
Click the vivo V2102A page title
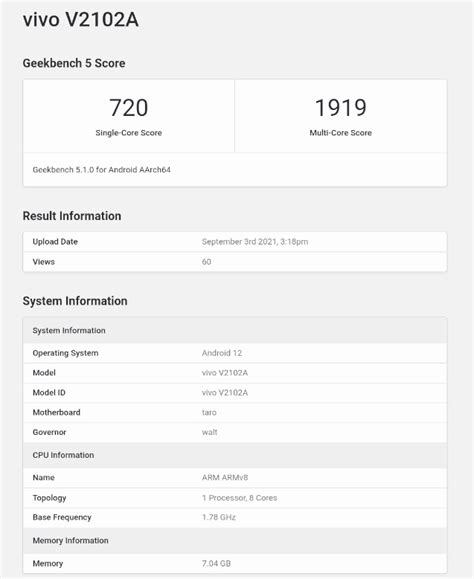80,19
